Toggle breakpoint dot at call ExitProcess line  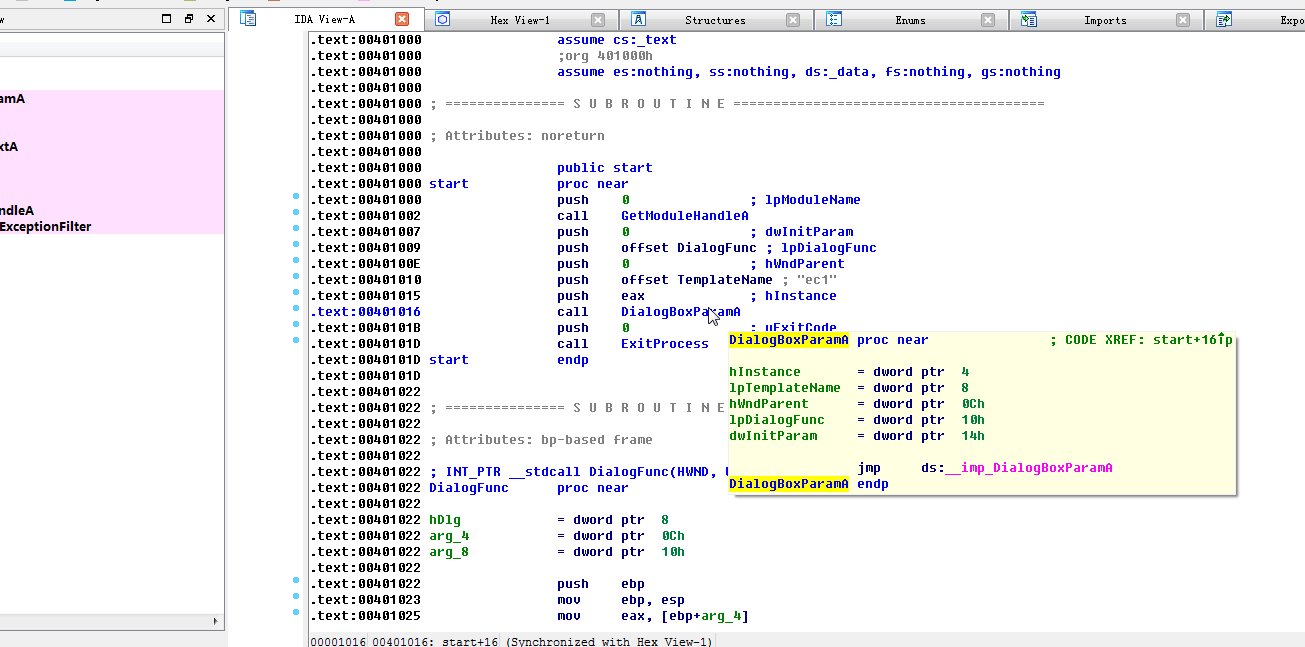[296, 341]
